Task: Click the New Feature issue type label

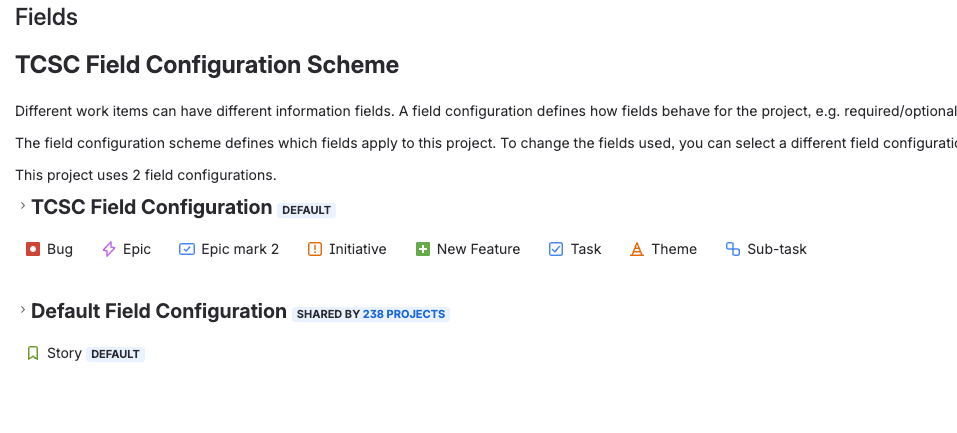Action: point(478,249)
